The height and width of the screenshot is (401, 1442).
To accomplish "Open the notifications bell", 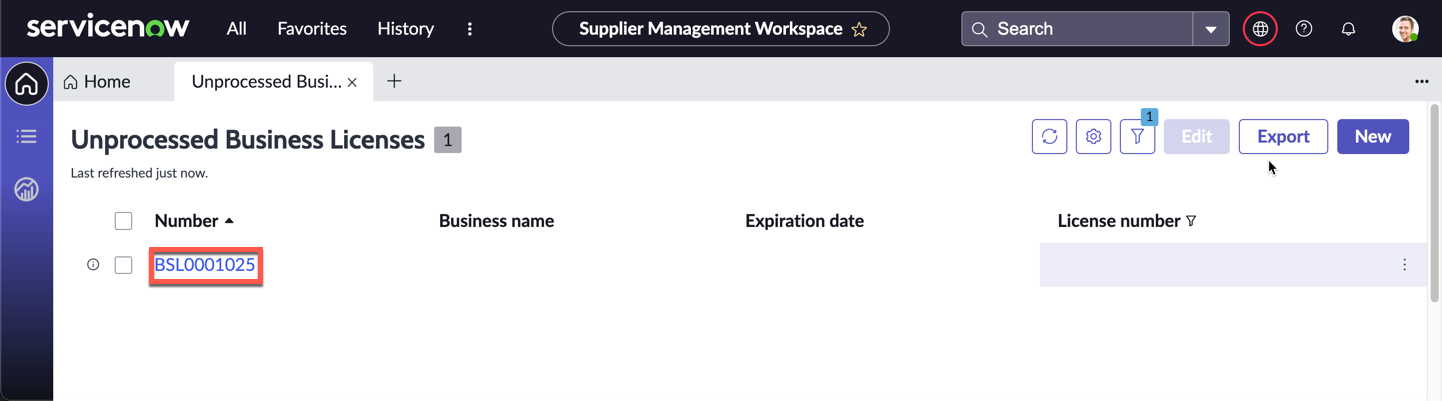I will (1348, 29).
